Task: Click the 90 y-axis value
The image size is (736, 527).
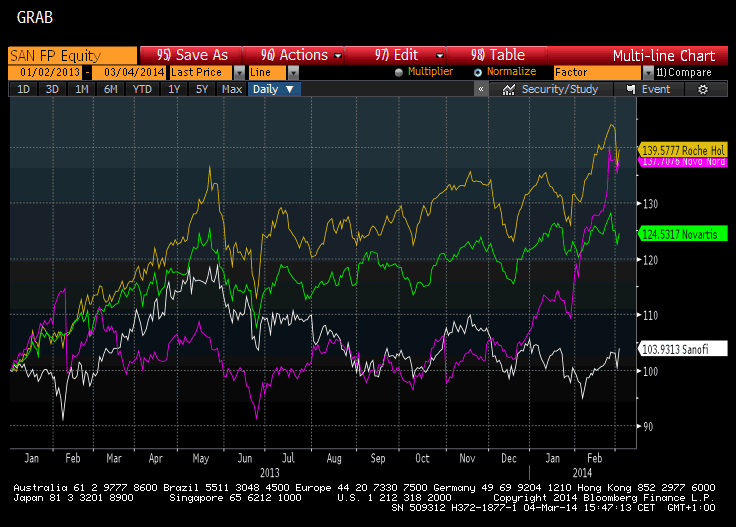Action: pyautogui.click(x=648, y=427)
